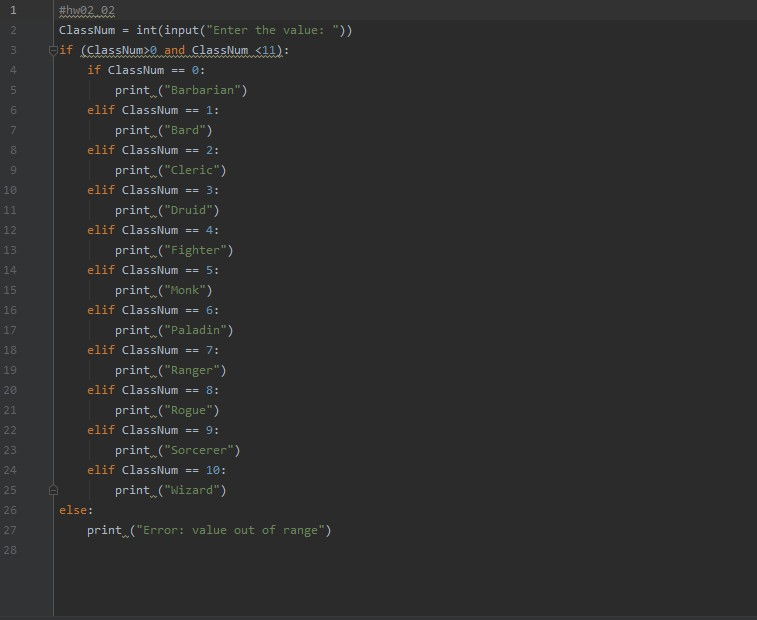Image resolution: width=757 pixels, height=620 pixels.
Task: Click the line 'elif ClassNum == 10:'
Action: (x=156, y=470)
